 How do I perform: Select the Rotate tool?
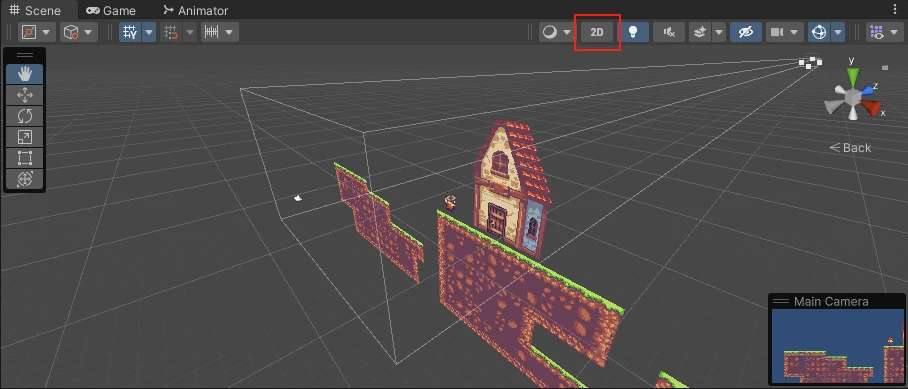tap(24, 116)
